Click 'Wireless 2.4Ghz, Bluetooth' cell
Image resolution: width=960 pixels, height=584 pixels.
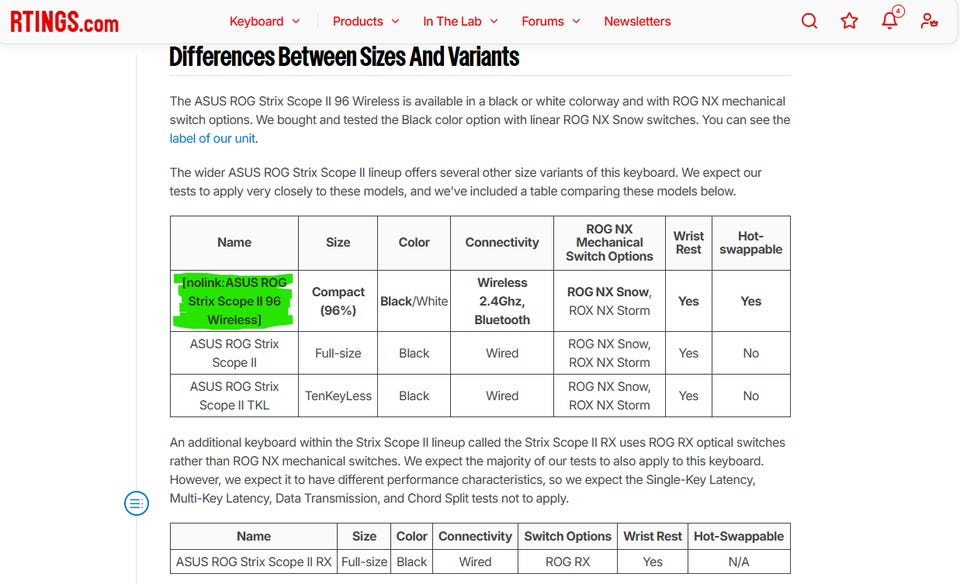click(502, 301)
